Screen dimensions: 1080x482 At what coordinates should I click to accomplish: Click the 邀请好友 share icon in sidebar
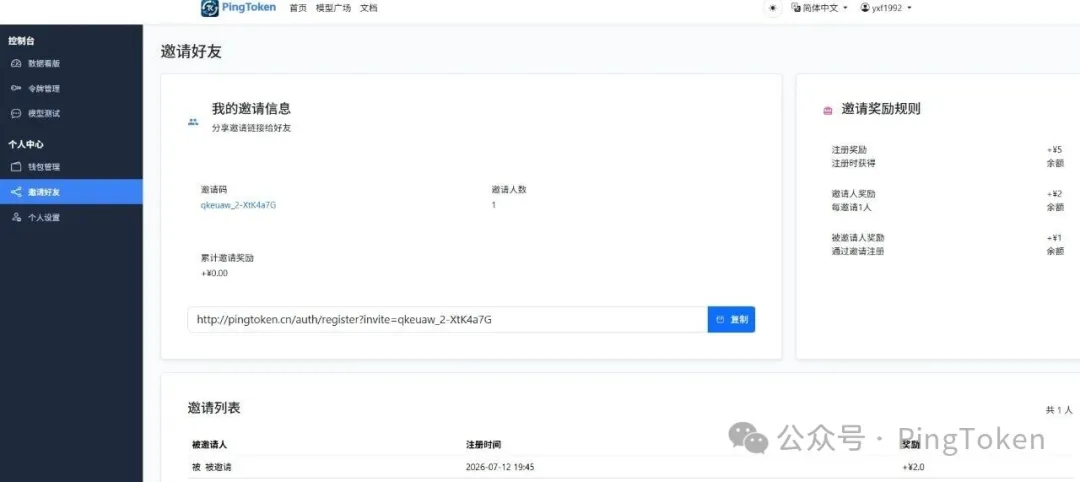(x=17, y=192)
